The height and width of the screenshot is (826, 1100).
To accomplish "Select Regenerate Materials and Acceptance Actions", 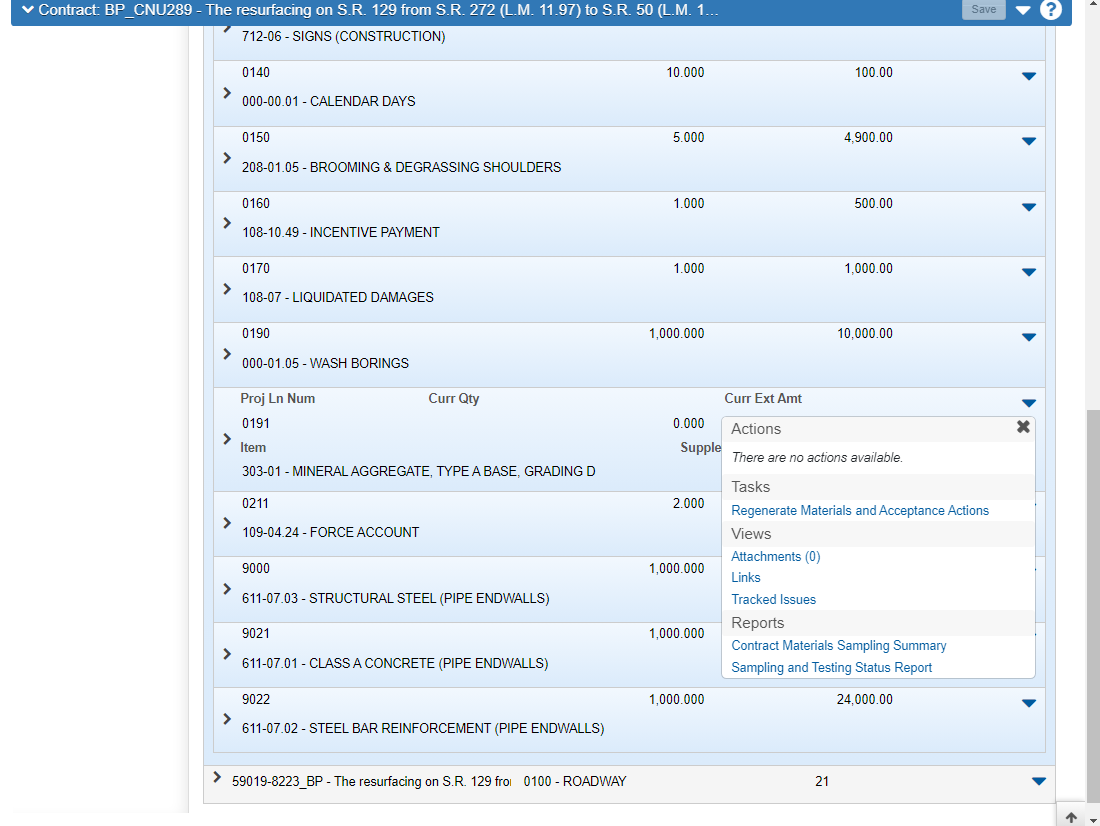I will tap(859, 511).
